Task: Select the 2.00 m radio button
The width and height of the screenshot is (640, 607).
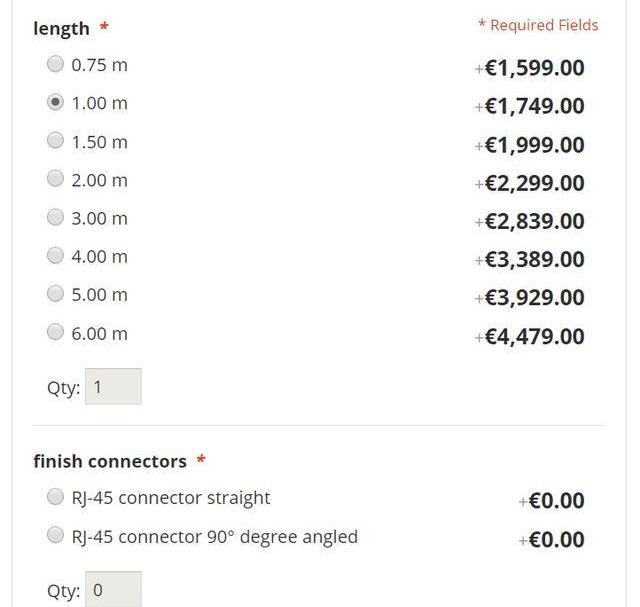Action: coord(56,179)
